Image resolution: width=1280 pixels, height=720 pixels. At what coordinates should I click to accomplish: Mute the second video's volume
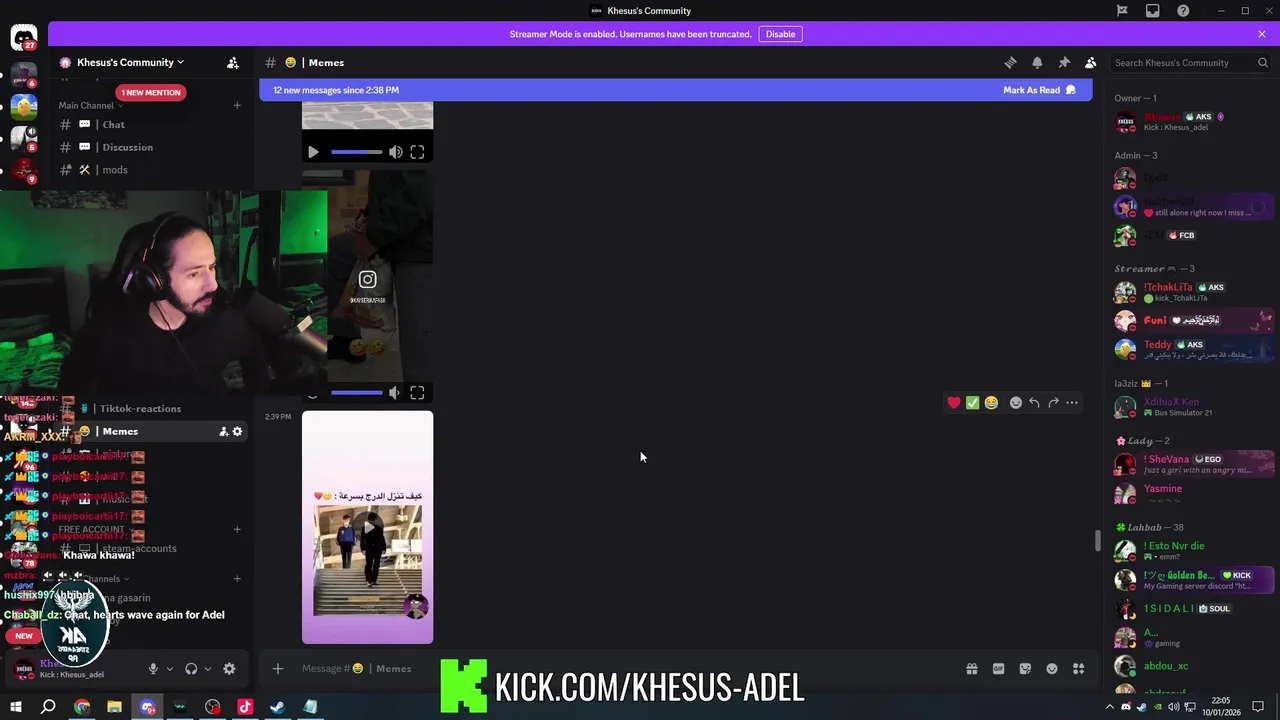(394, 393)
